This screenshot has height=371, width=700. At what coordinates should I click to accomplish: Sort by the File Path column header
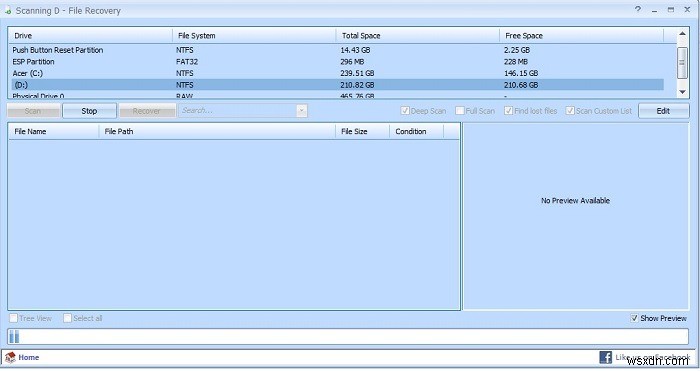217,132
